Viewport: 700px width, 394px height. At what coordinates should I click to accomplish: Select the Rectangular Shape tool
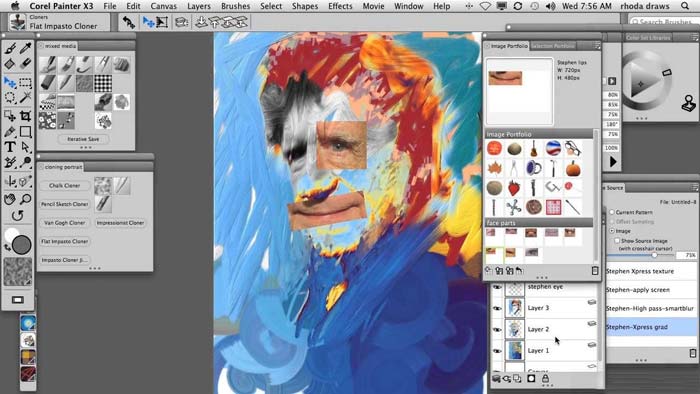tap(25, 132)
